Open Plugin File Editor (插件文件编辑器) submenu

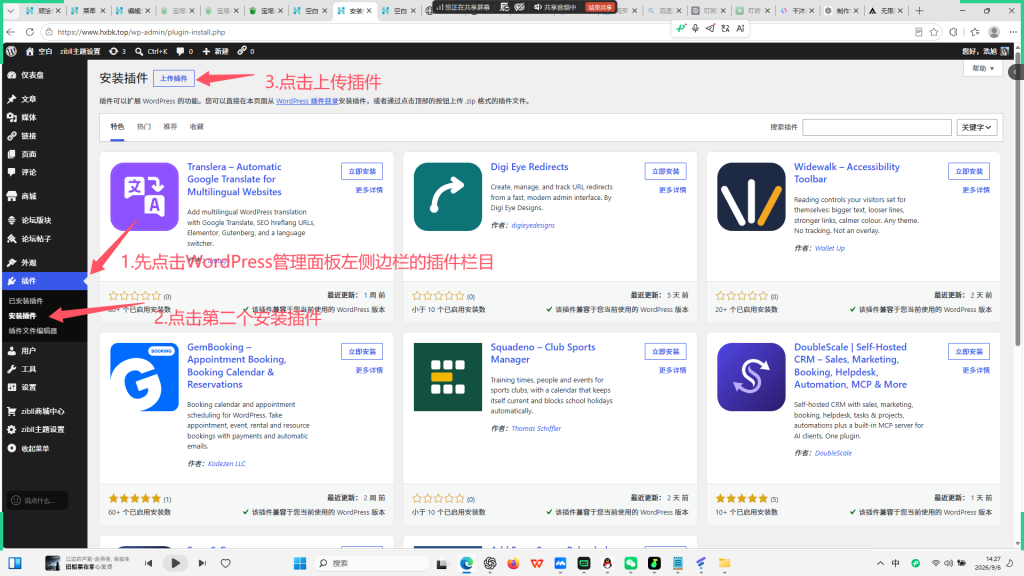(x=33, y=331)
